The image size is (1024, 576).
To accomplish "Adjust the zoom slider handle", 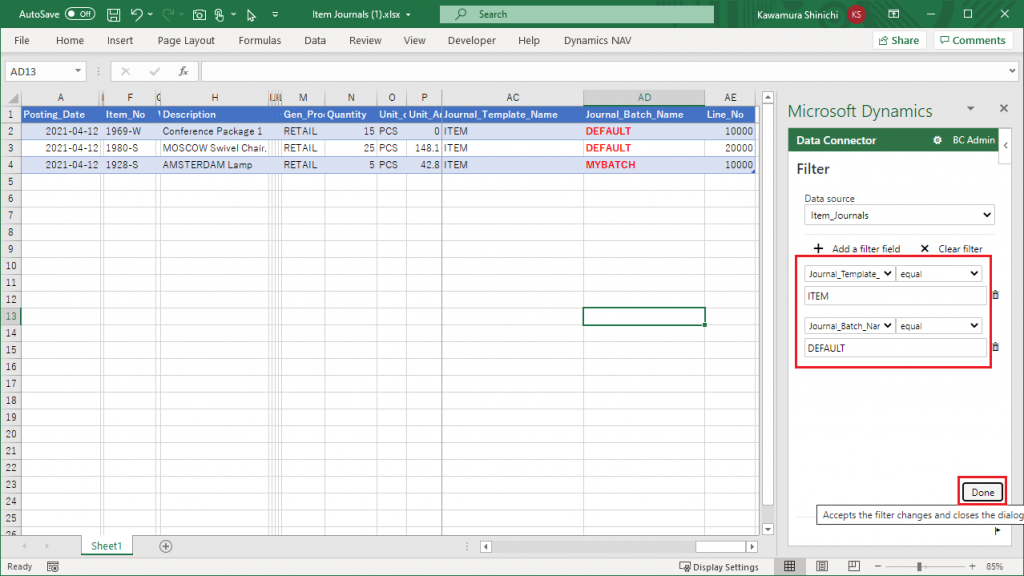I will (919, 566).
